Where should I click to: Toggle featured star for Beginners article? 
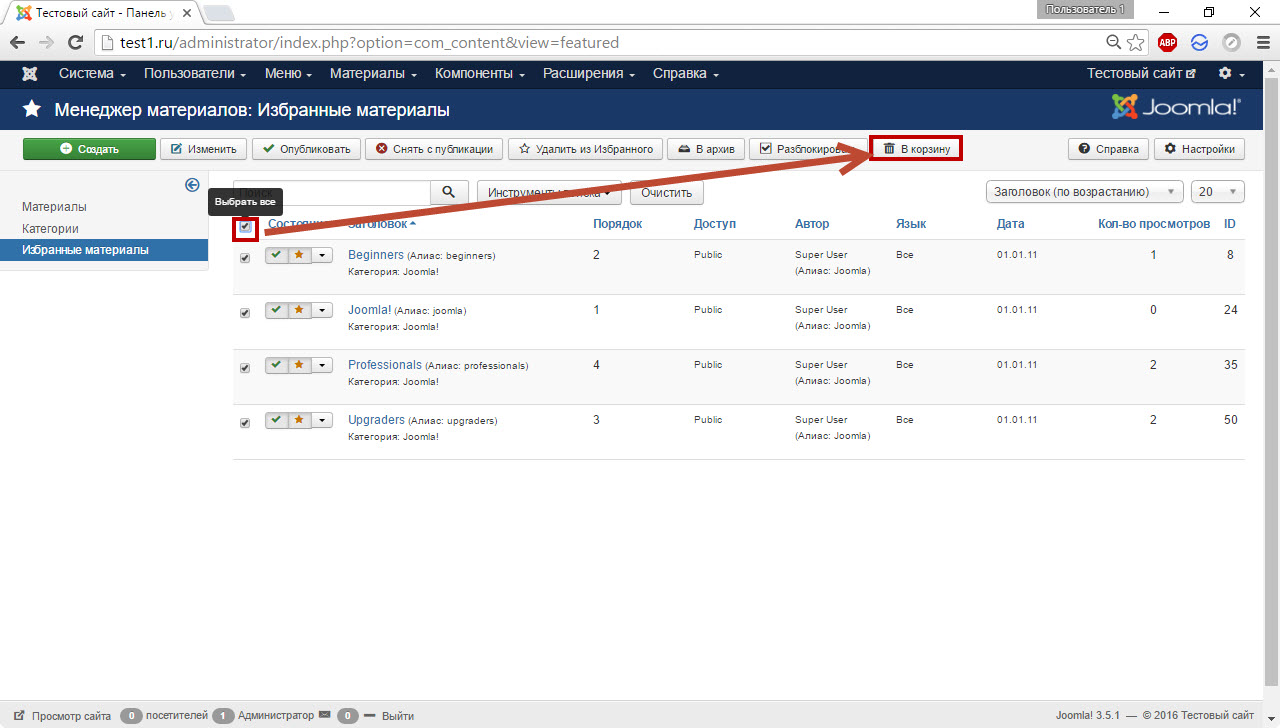(x=298, y=255)
